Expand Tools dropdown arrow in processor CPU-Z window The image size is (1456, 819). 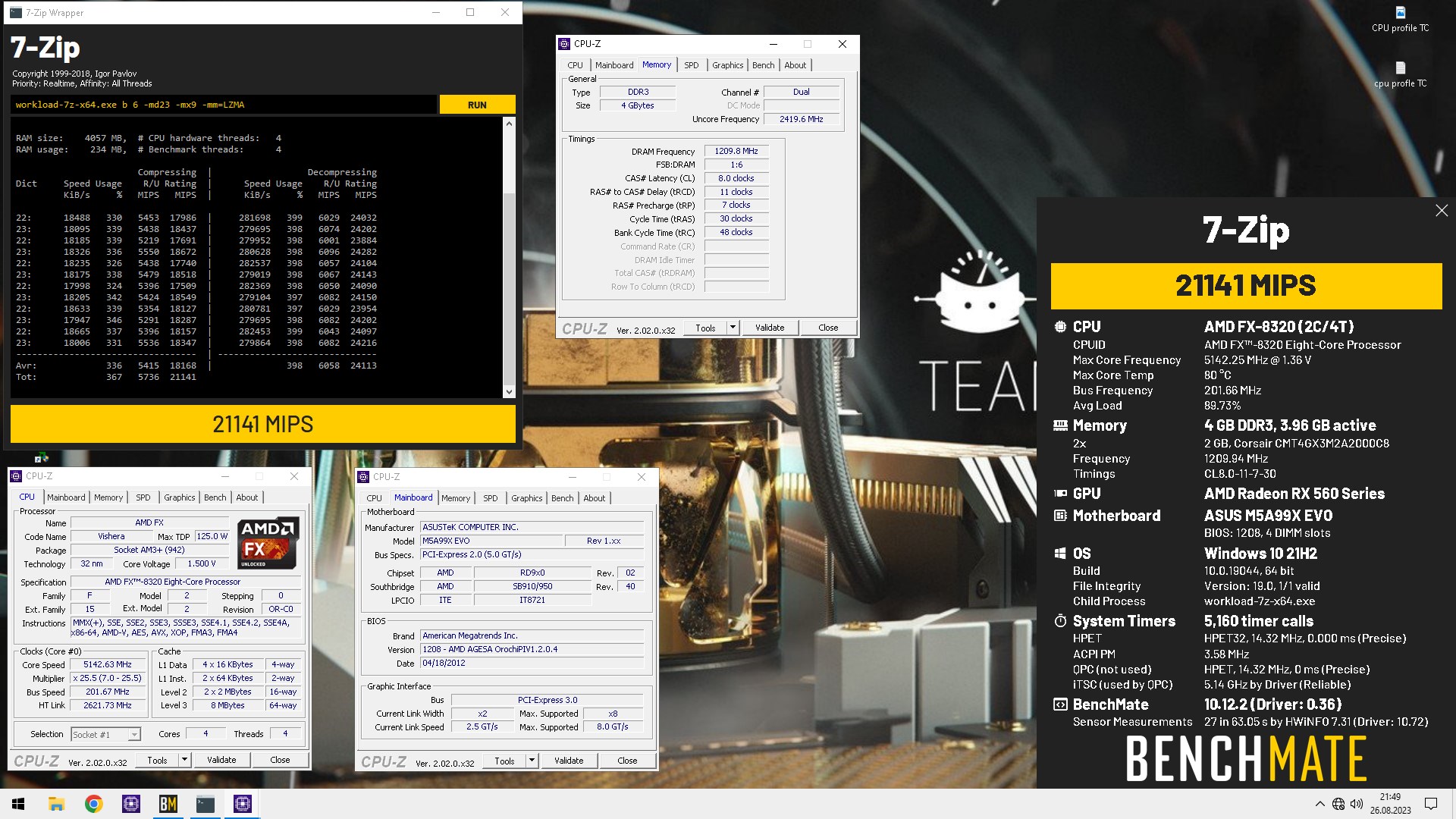tap(184, 760)
